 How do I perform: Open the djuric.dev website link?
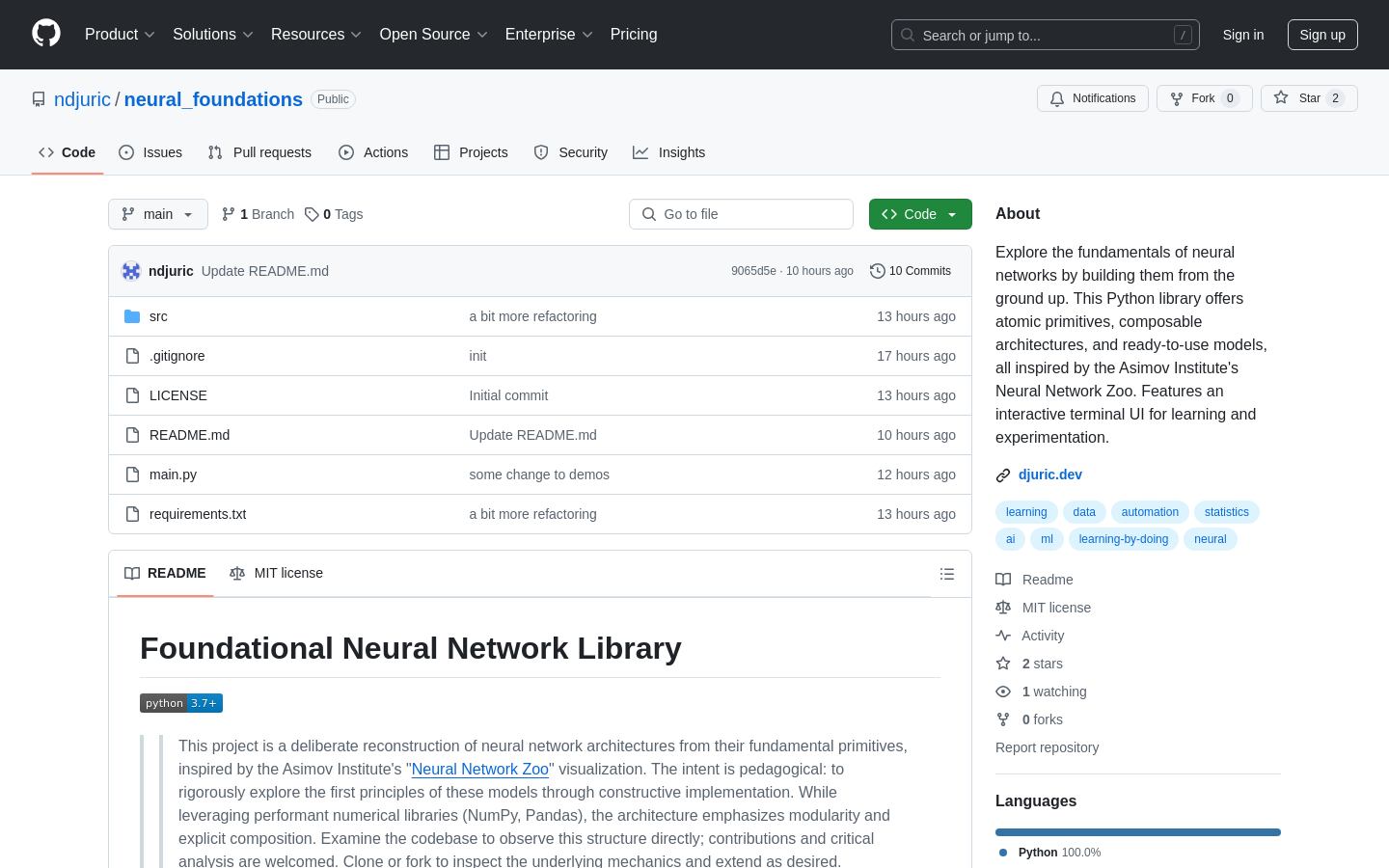tap(1050, 475)
